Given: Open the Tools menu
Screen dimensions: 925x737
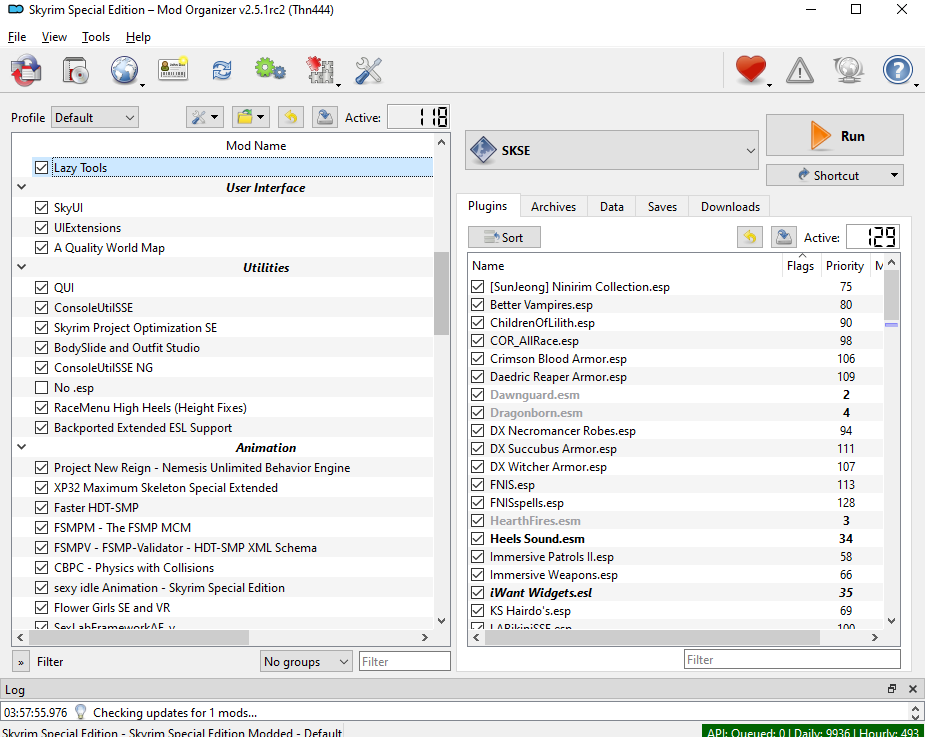Looking at the screenshot, I should tap(96, 37).
